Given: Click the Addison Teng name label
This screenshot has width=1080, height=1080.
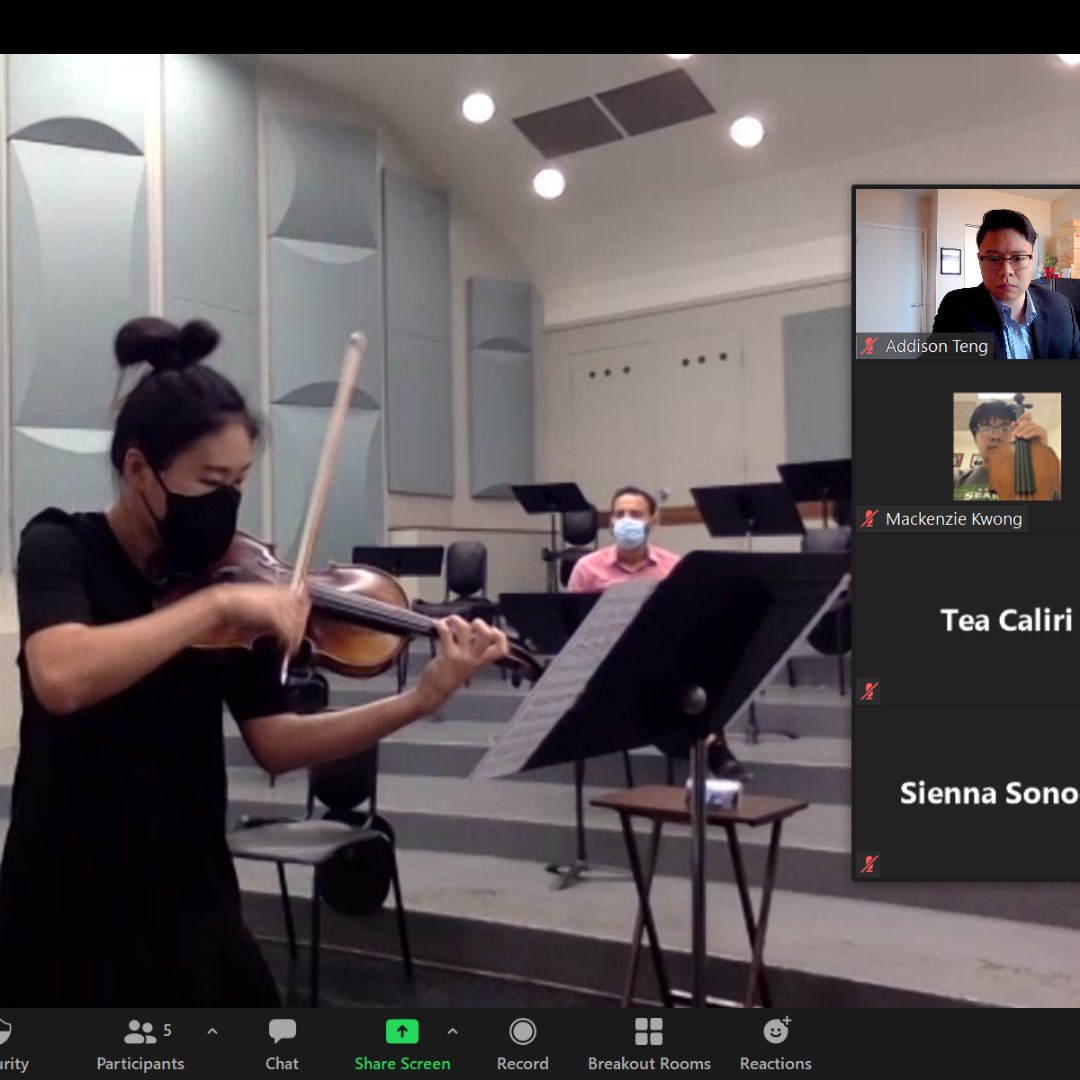Looking at the screenshot, I should pos(936,346).
